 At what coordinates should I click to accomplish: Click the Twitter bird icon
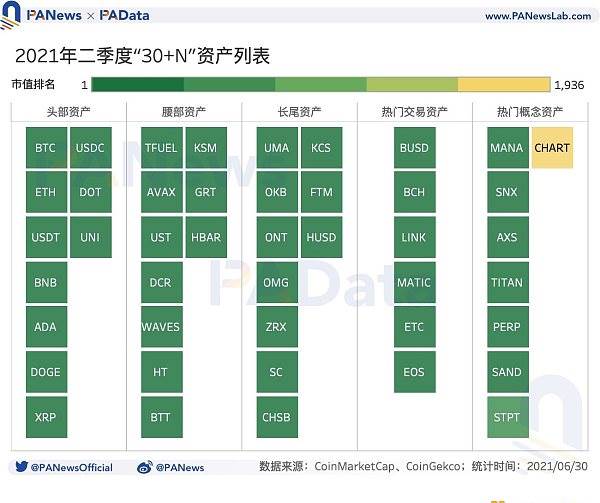[21, 467]
